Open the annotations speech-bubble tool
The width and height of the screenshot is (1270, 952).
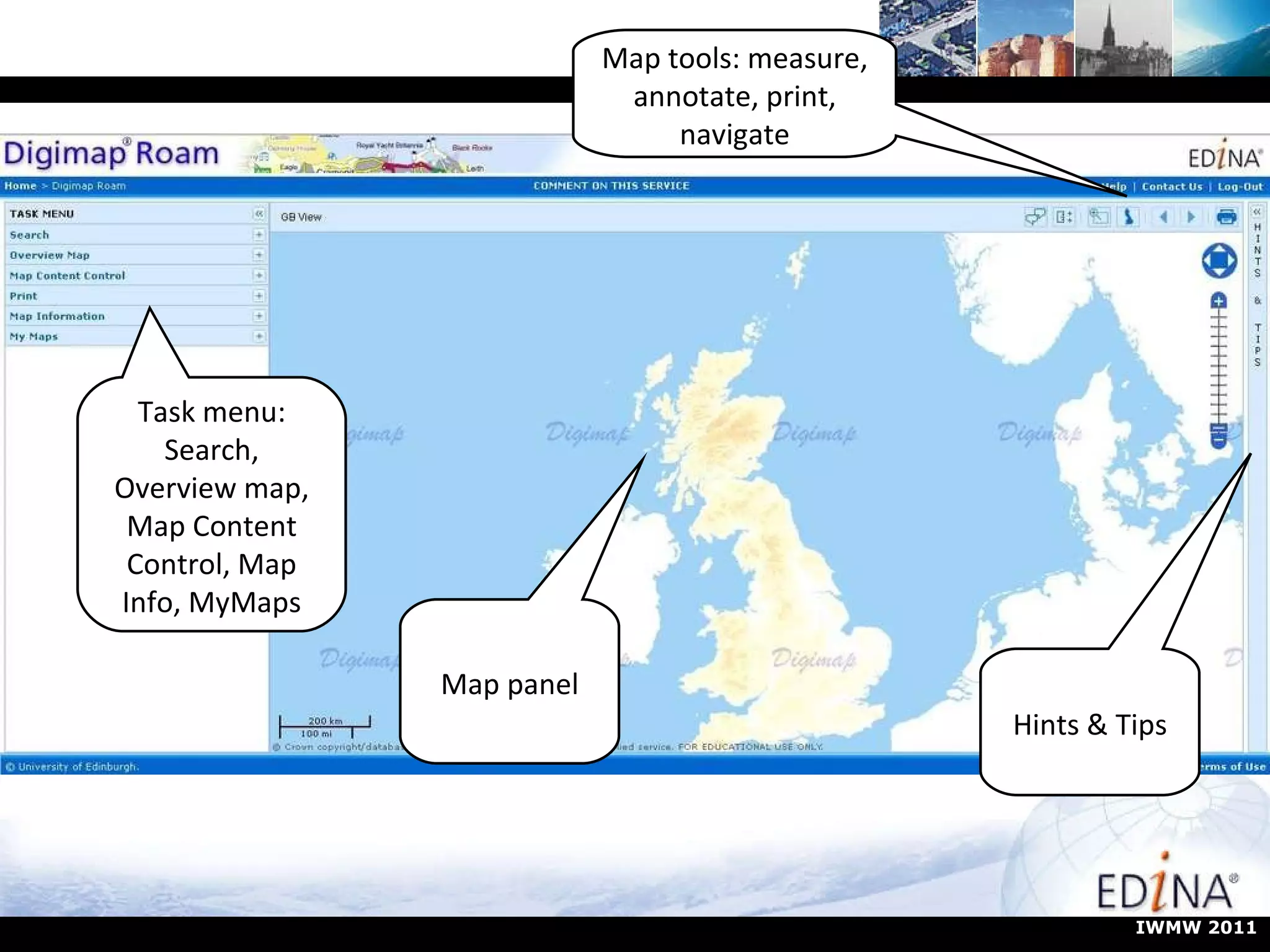click(x=1034, y=217)
